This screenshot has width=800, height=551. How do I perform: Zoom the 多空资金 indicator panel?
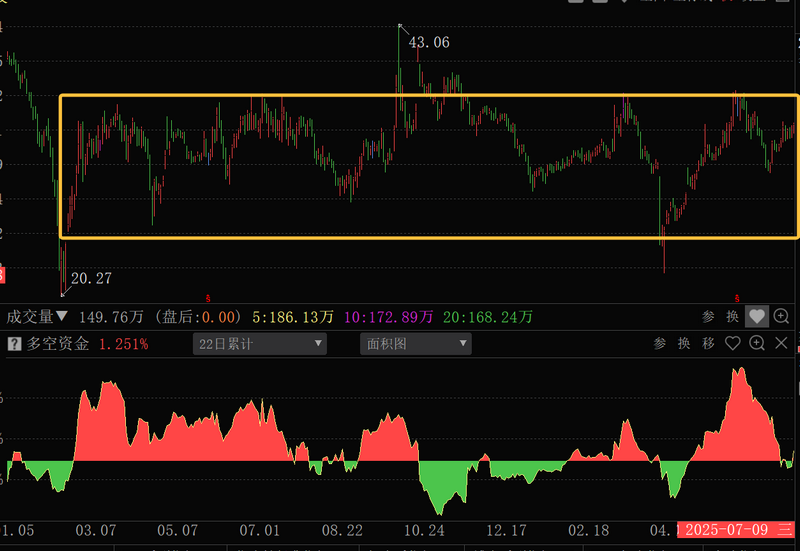tap(757, 344)
